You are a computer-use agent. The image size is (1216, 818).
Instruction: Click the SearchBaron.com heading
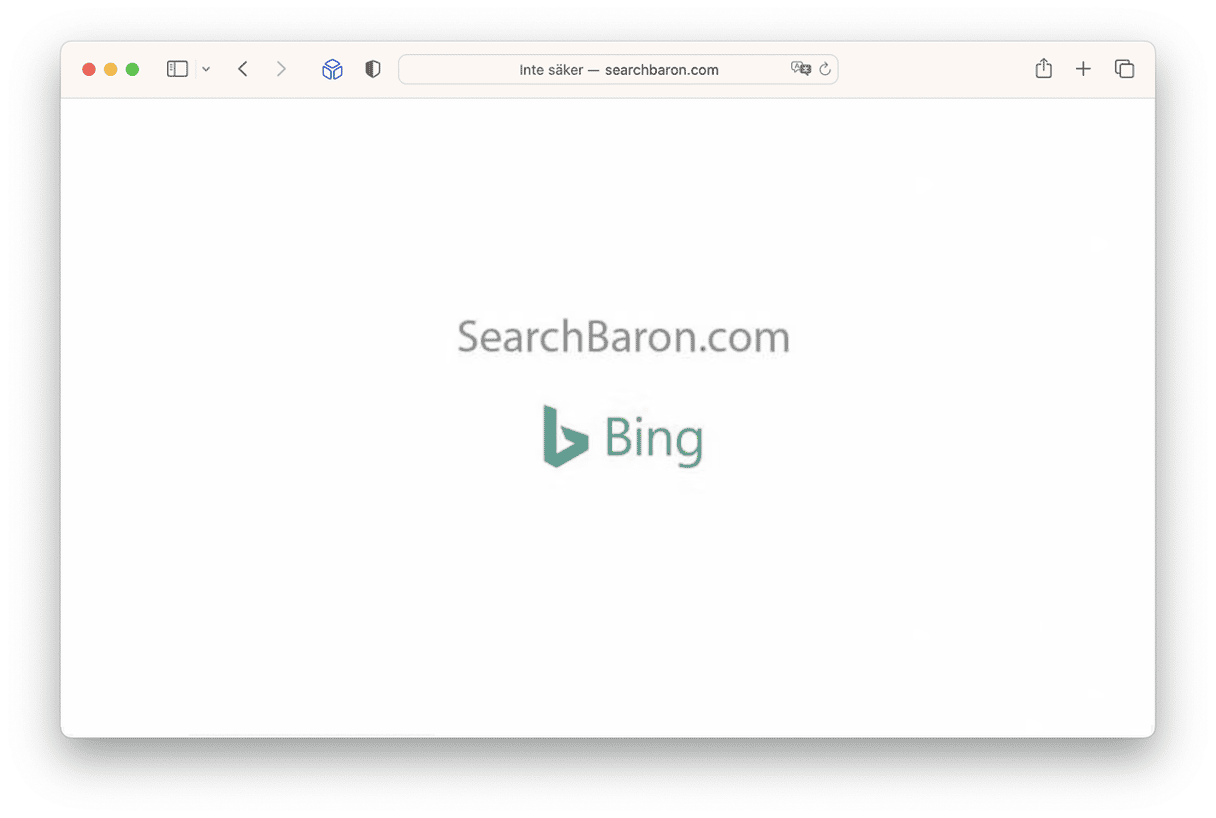click(x=623, y=337)
